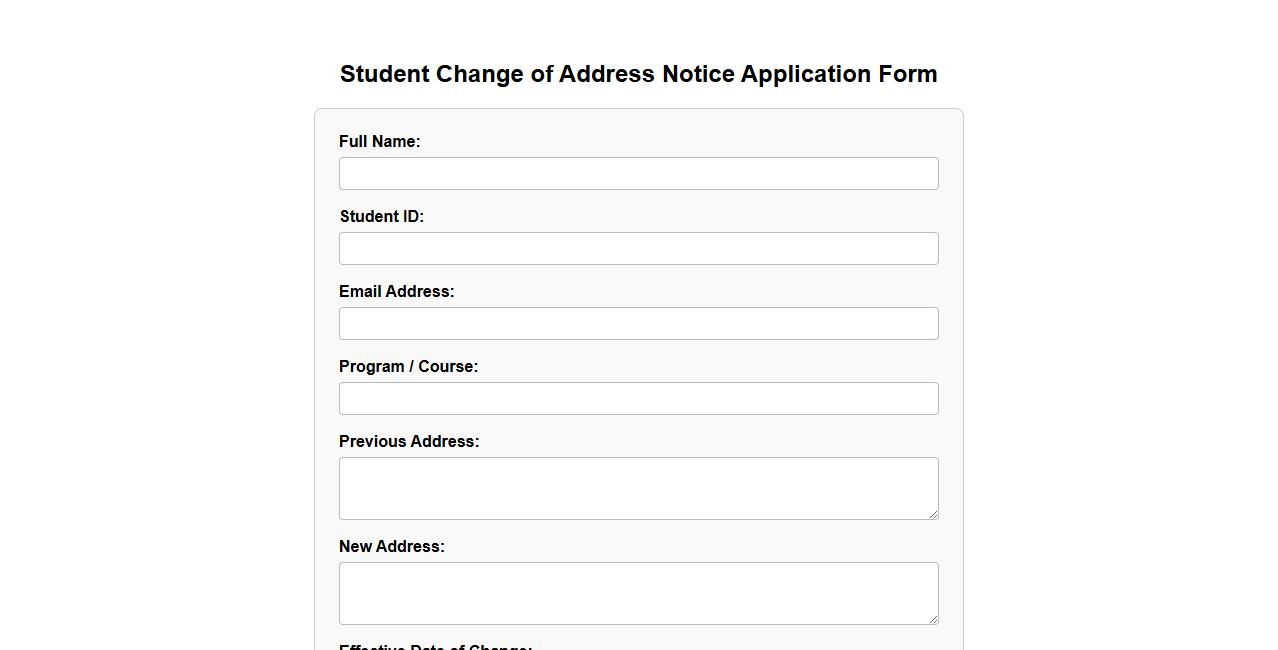Select the Previous Address label
The width and height of the screenshot is (1278, 650).
409,441
